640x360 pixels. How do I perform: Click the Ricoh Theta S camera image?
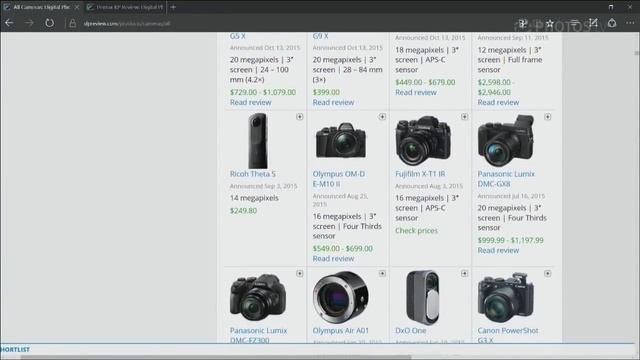tap(258, 141)
